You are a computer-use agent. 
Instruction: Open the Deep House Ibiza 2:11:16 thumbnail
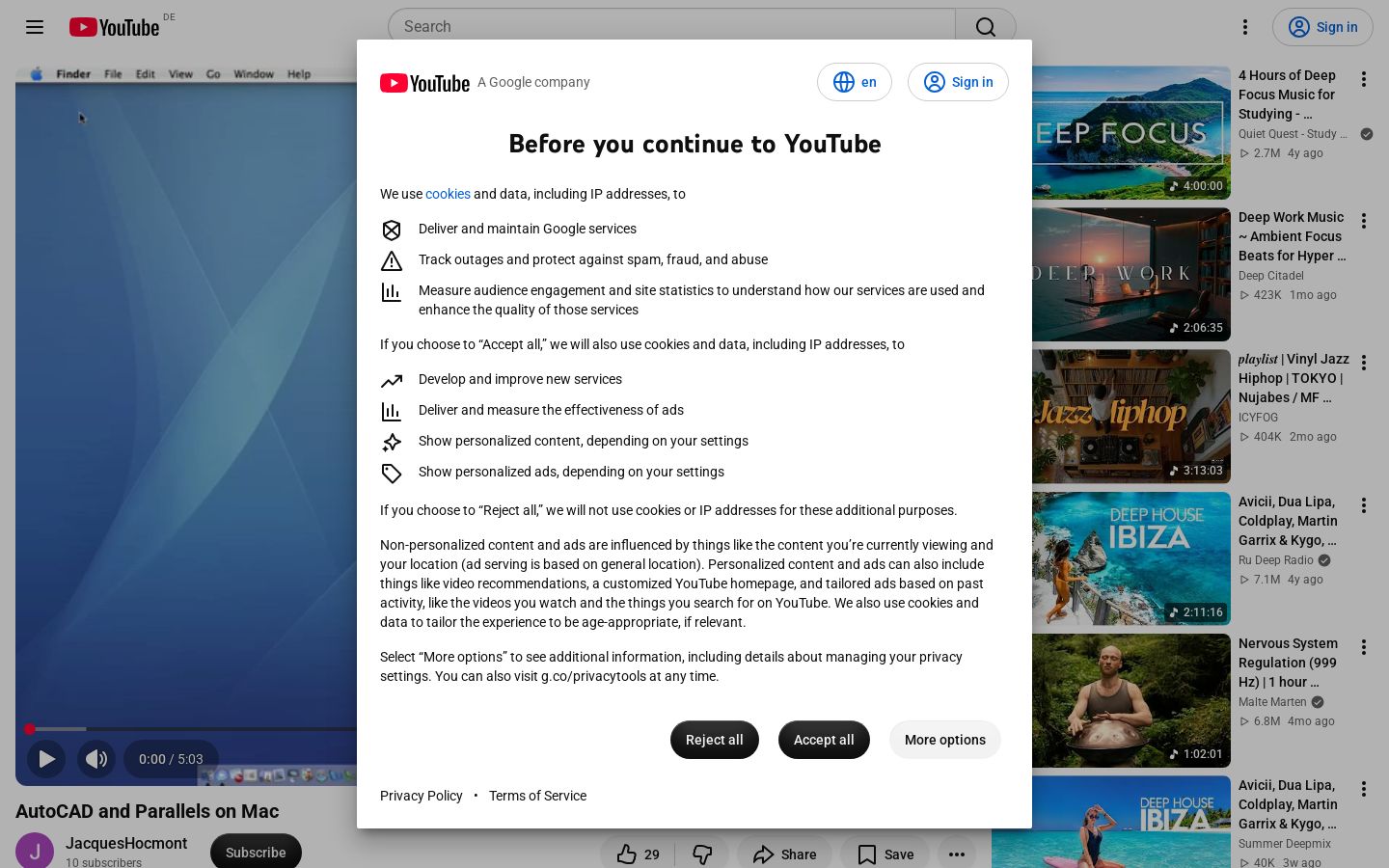(x=1131, y=559)
